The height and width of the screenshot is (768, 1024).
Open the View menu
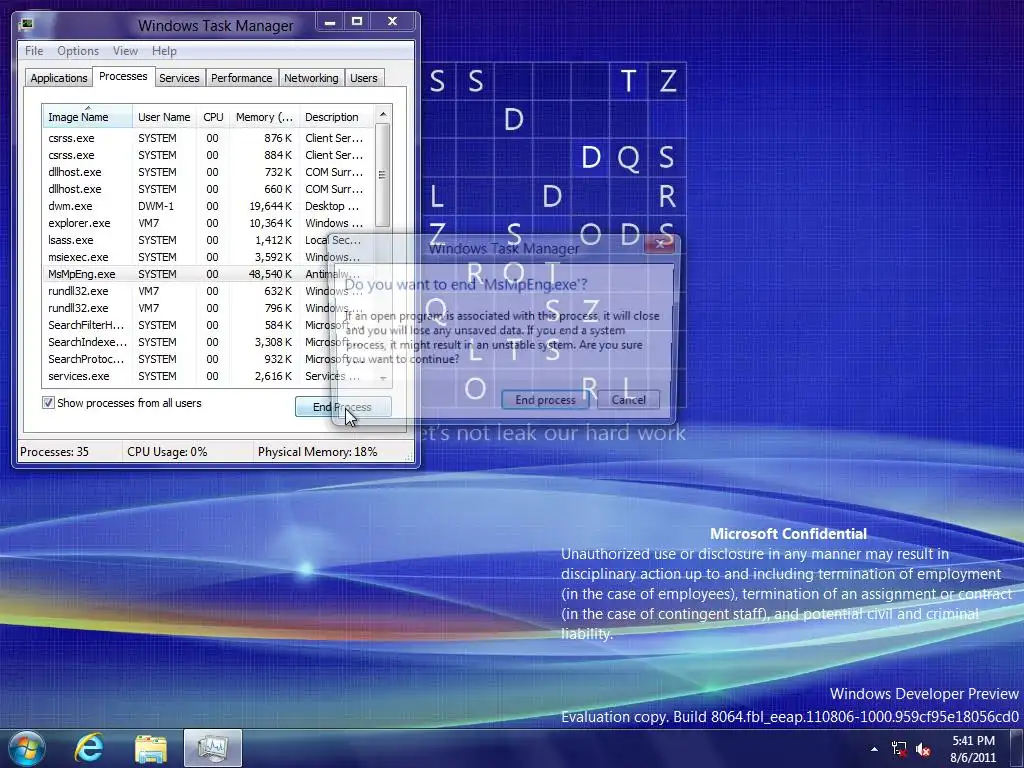tap(125, 51)
